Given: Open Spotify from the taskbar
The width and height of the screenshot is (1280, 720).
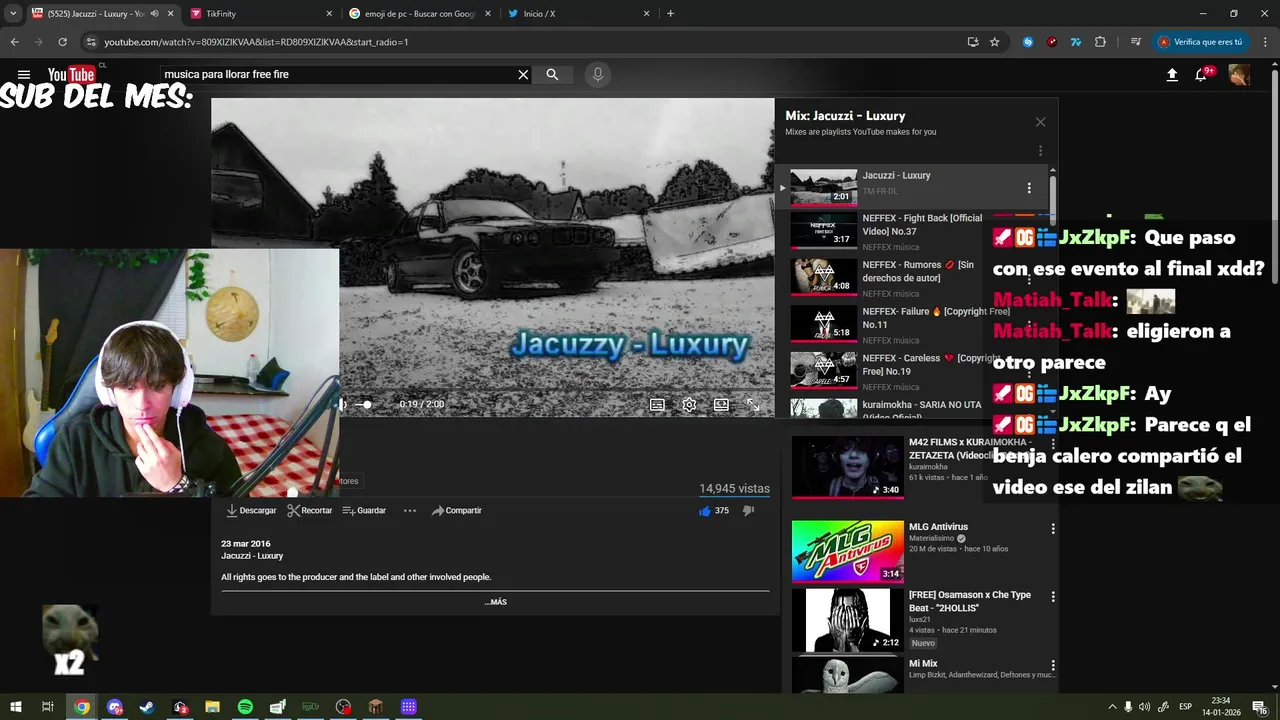Looking at the screenshot, I should (245, 707).
